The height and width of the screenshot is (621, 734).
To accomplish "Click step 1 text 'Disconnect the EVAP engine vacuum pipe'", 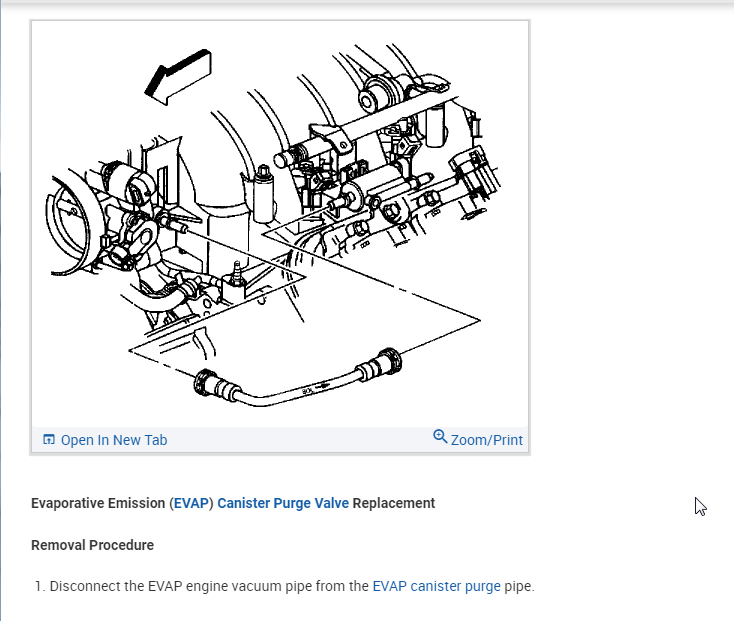I will coord(180,586).
